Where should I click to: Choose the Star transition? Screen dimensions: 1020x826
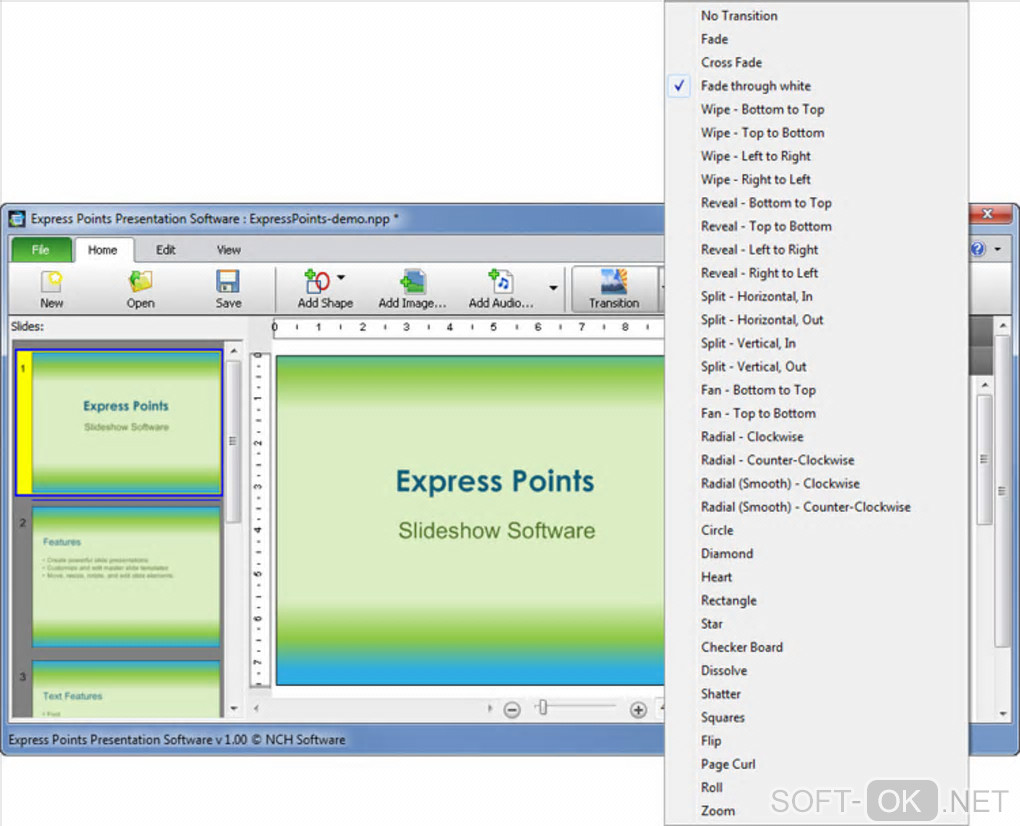pos(816,624)
